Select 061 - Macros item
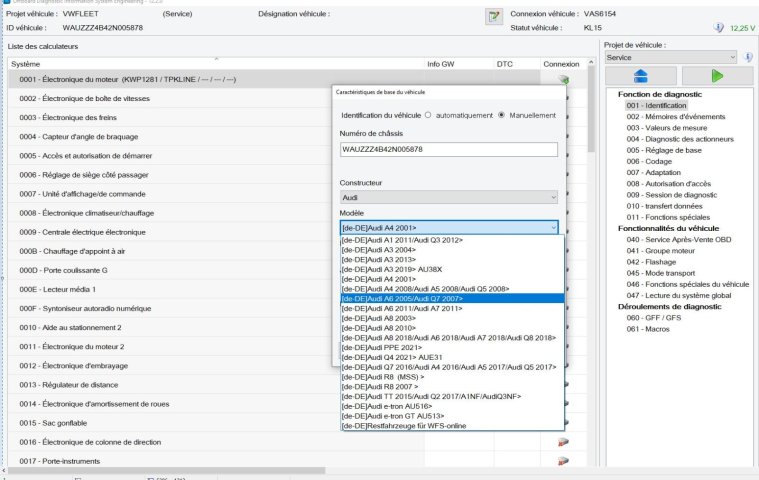Screen dimensions: 759x480 [x=648, y=329]
